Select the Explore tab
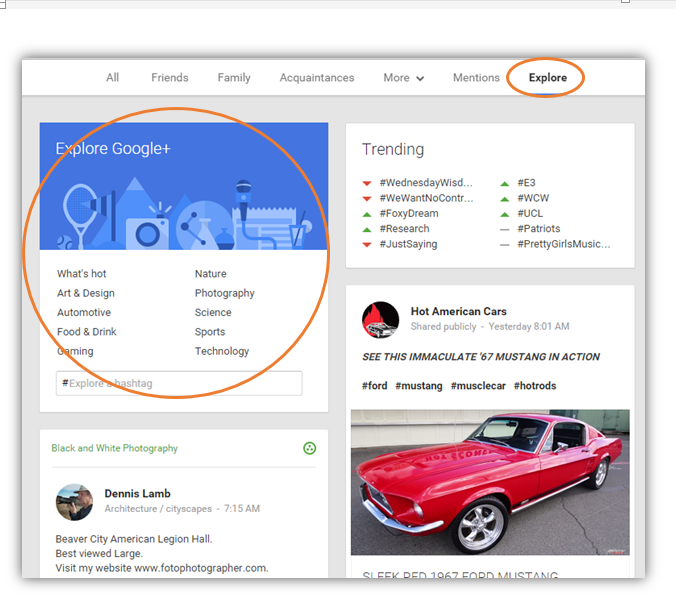This screenshot has height=597, width=676. click(548, 78)
